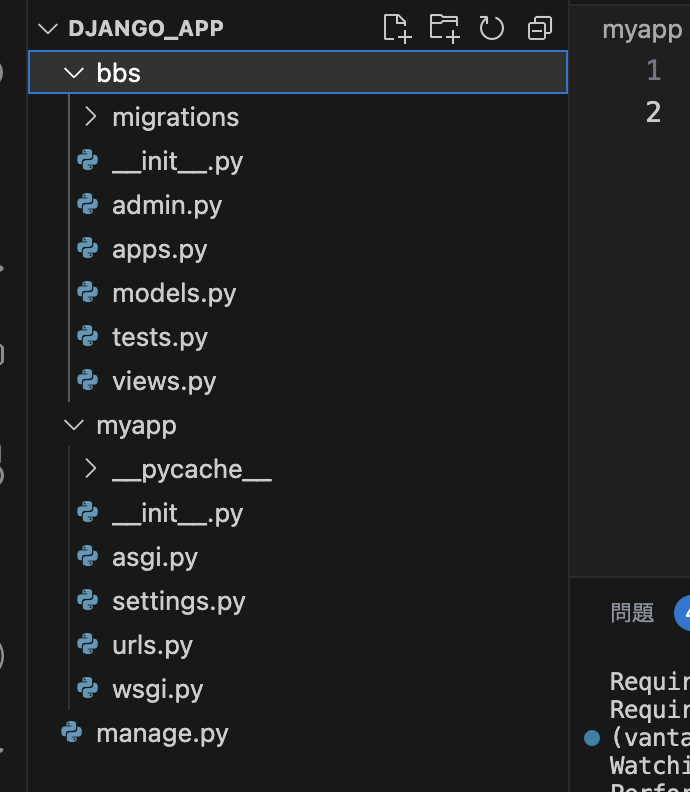Select tests.py in the tree

pos(298,337)
